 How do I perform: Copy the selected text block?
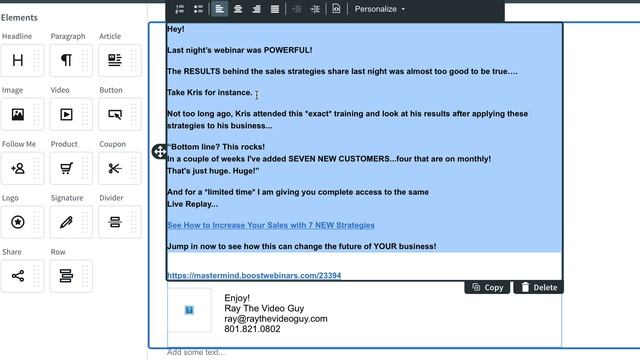tap(487, 287)
